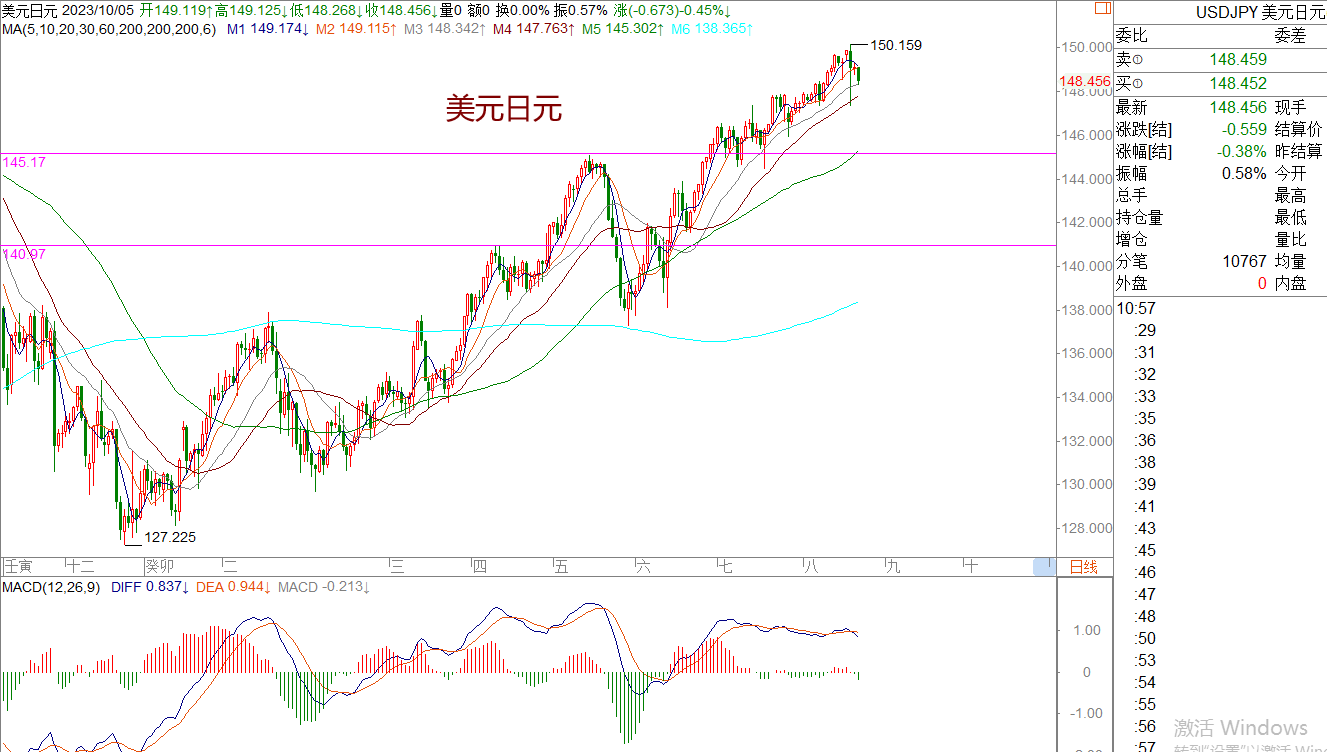Viewport: 1327px width, 752px height.
Task: Click the :29 entry in tick list
Action: (1145, 330)
